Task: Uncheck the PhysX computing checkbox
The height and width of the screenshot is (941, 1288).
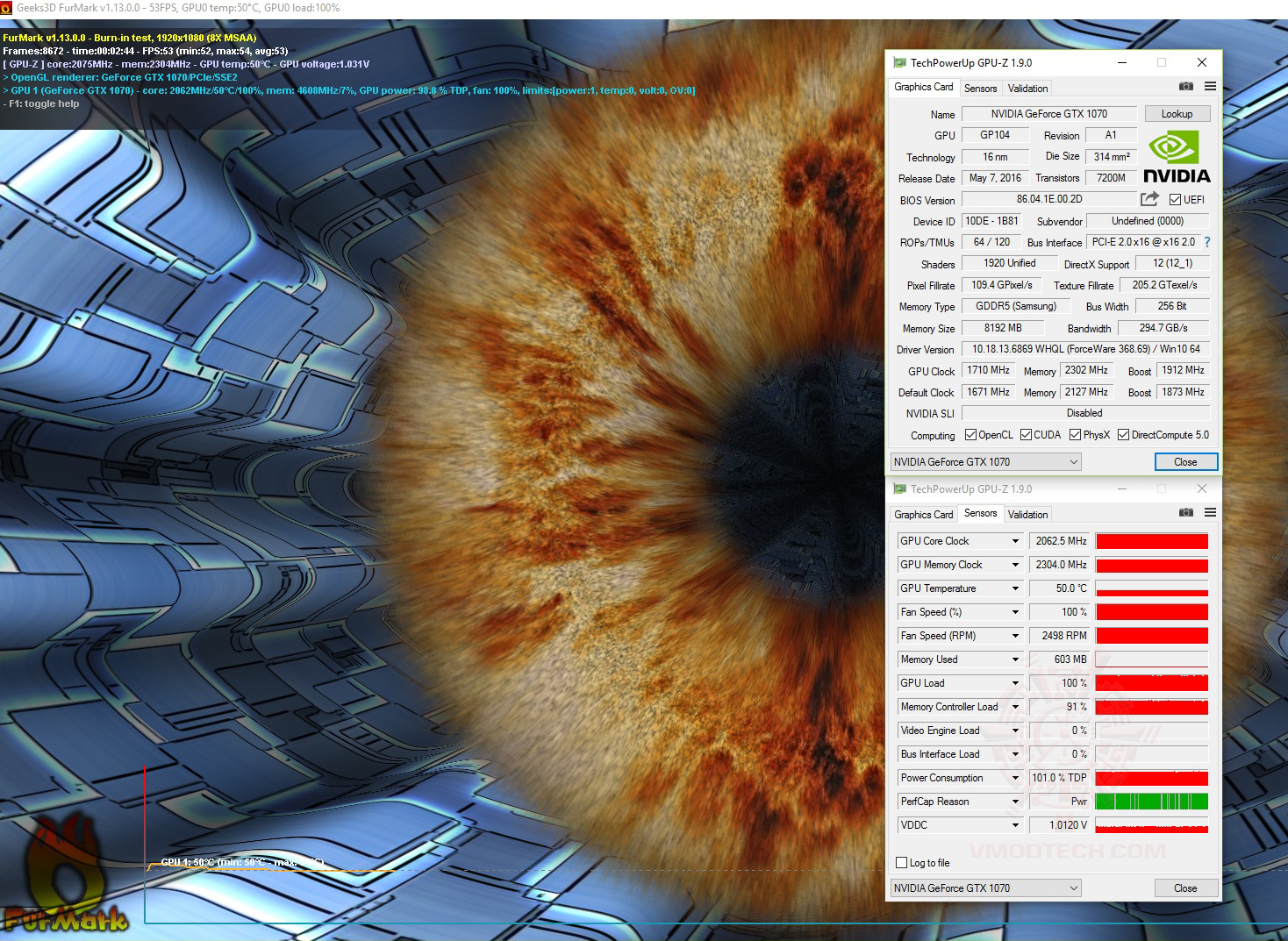Action: (x=1074, y=434)
